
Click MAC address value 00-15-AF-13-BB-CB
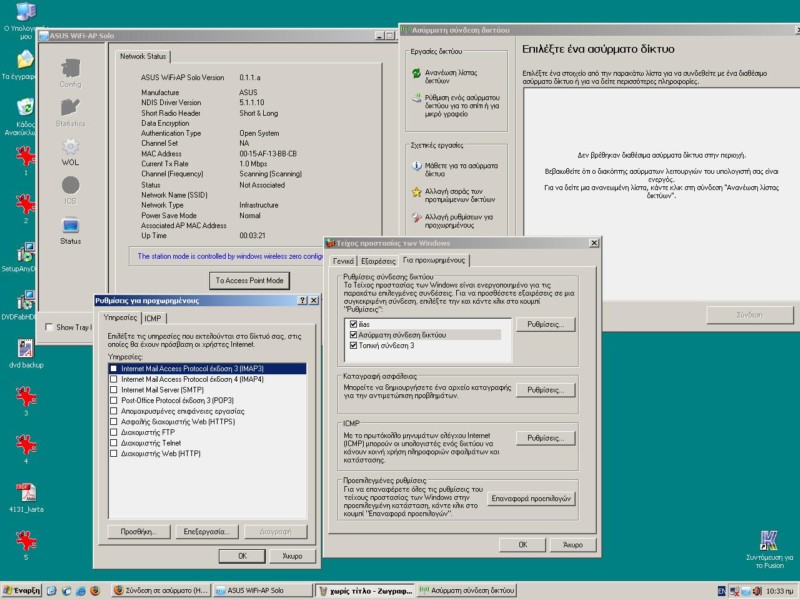pyautogui.click(x=268, y=154)
